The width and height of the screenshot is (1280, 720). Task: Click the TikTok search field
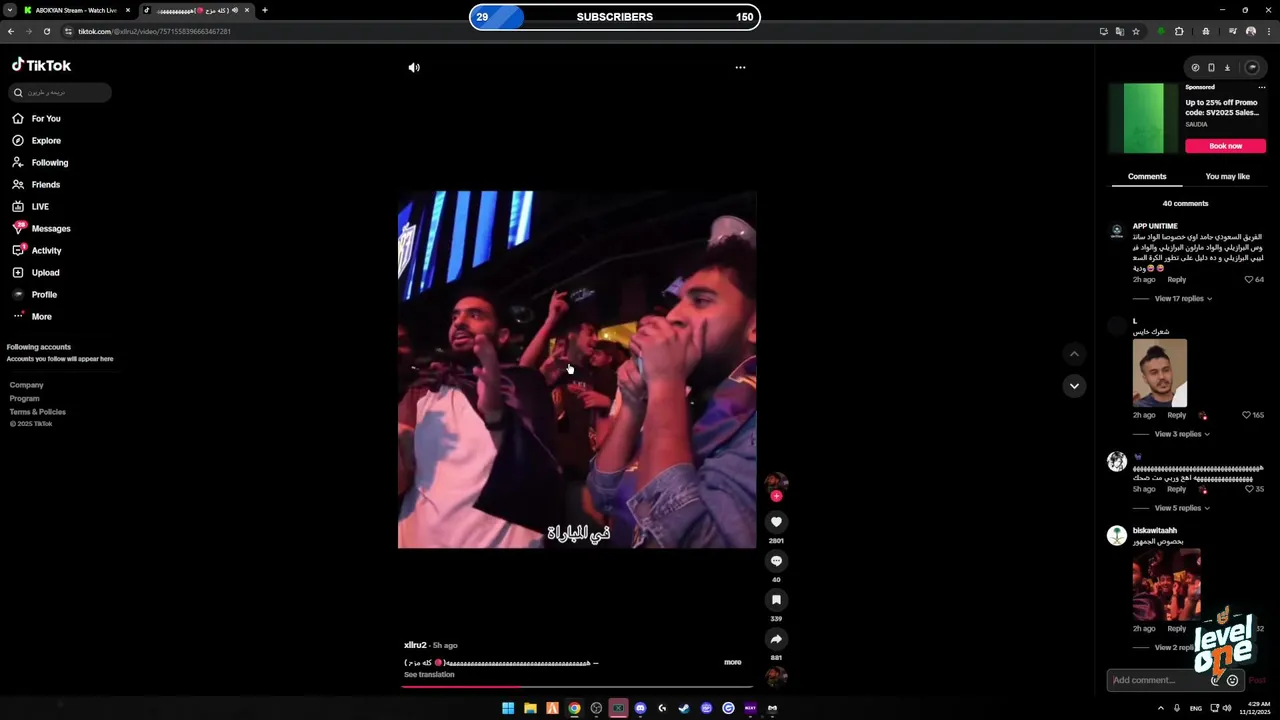(60, 93)
